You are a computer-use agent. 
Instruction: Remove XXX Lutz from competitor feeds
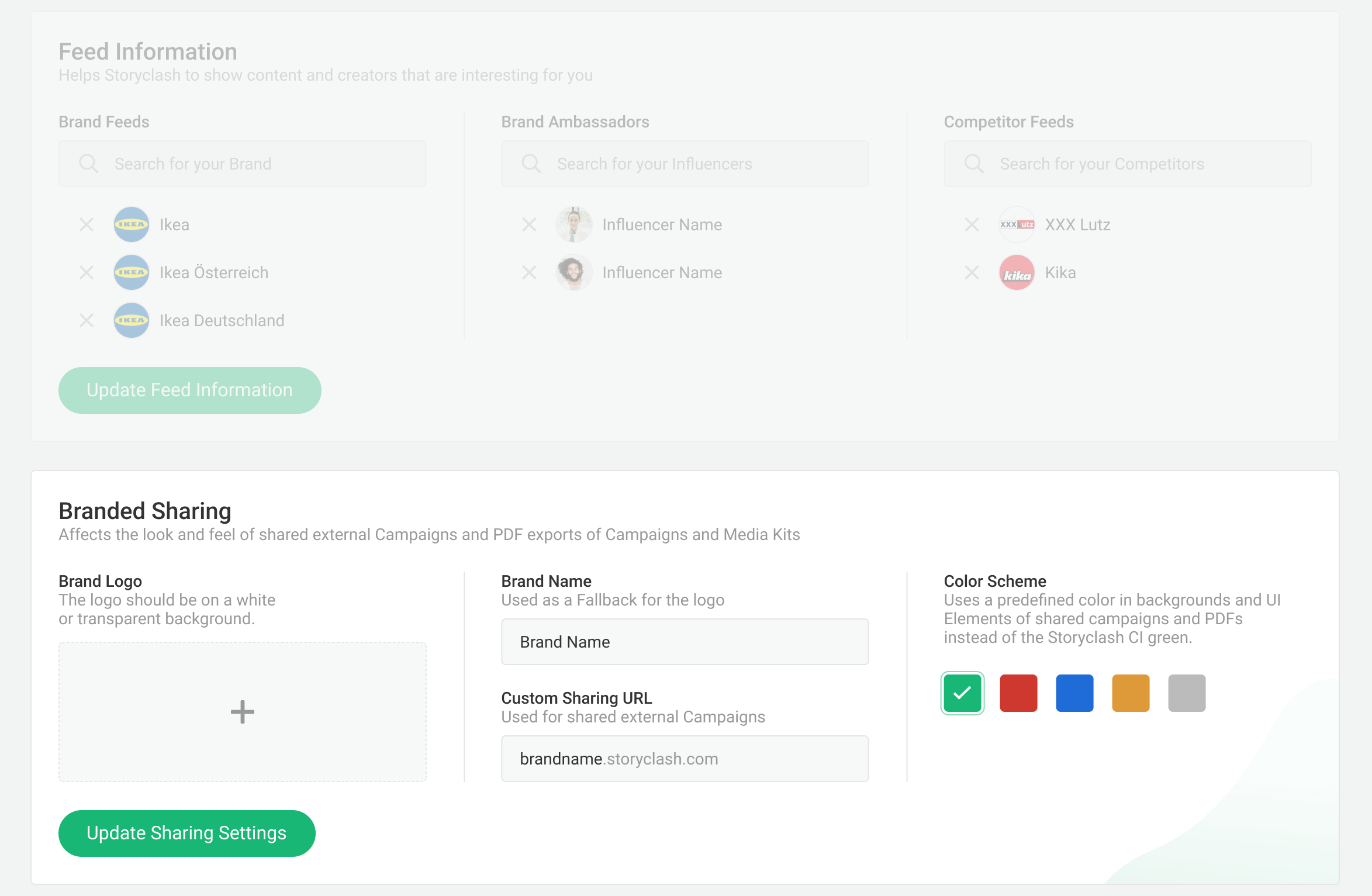972,224
